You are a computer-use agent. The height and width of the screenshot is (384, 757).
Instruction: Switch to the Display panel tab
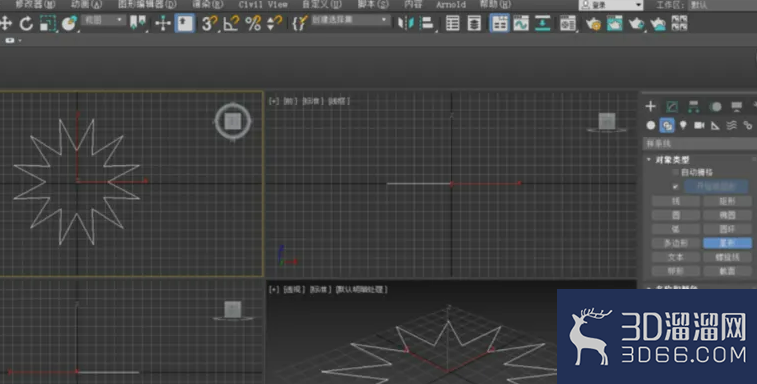coord(737,106)
